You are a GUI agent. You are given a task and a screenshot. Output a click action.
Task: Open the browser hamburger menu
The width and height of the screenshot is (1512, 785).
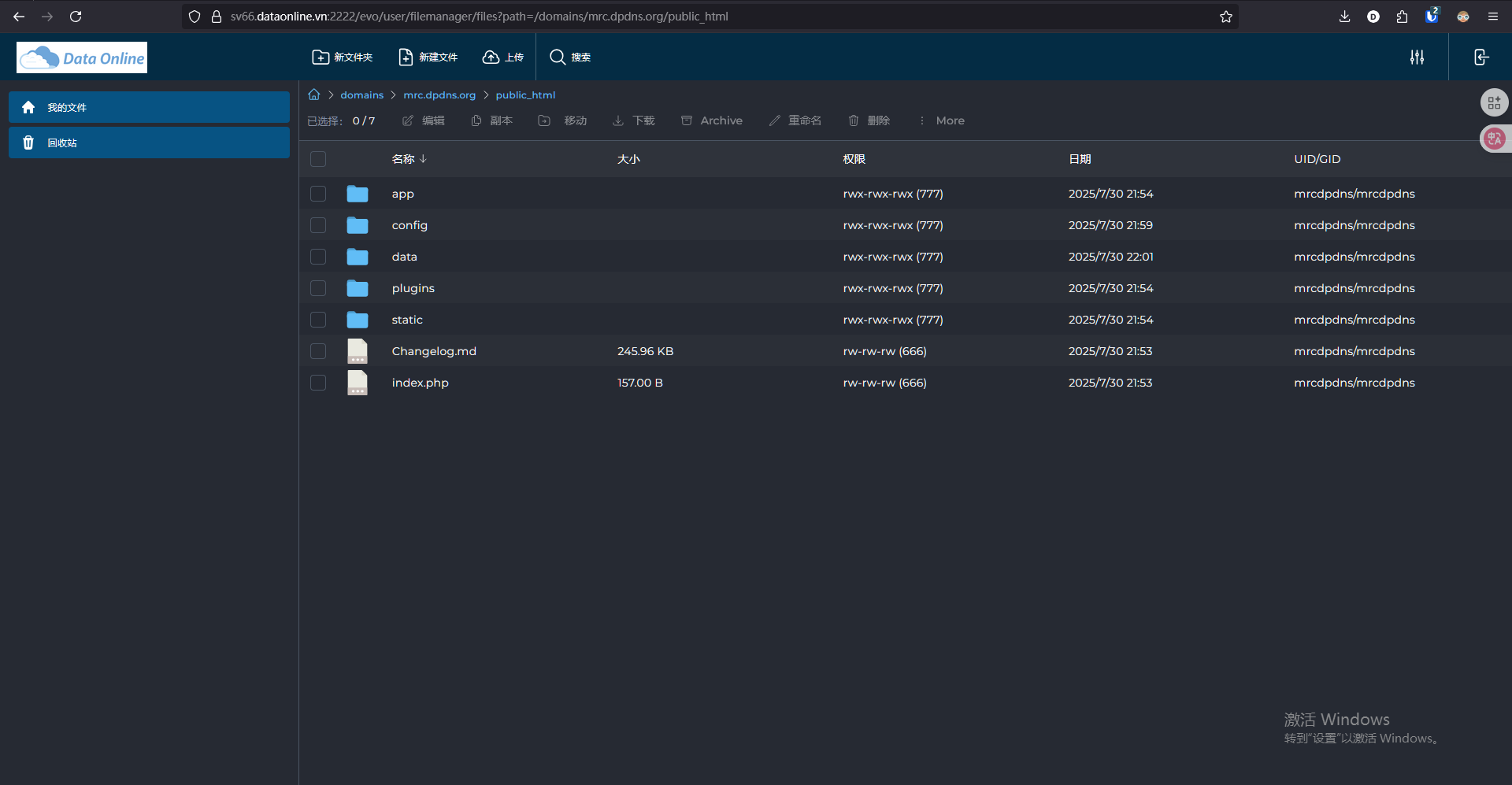(1492, 17)
